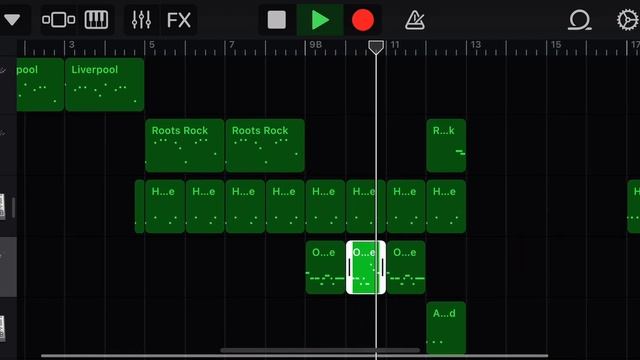Select the highlighted O...e region

point(366,267)
